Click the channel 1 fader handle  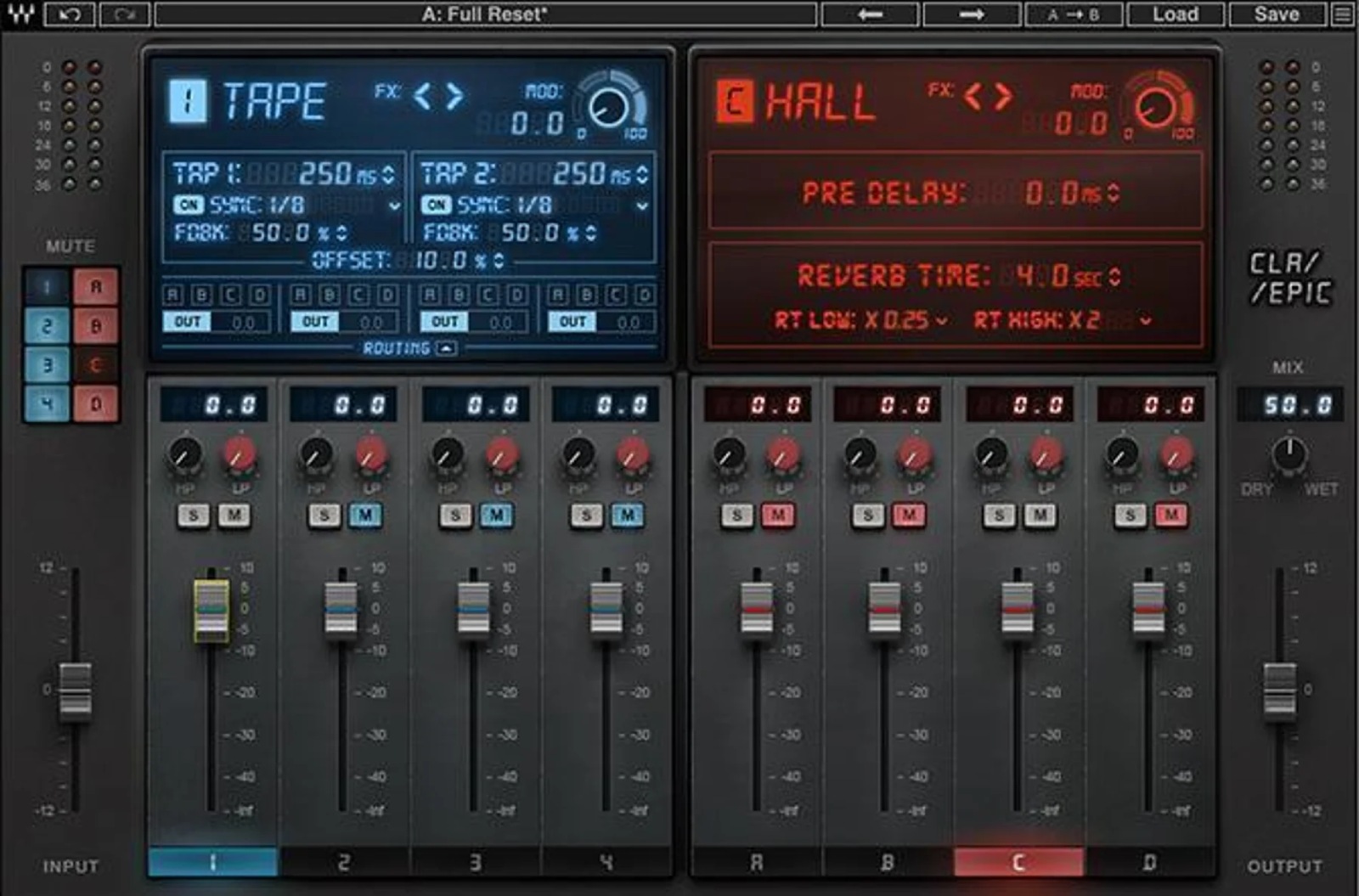tap(211, 610)
